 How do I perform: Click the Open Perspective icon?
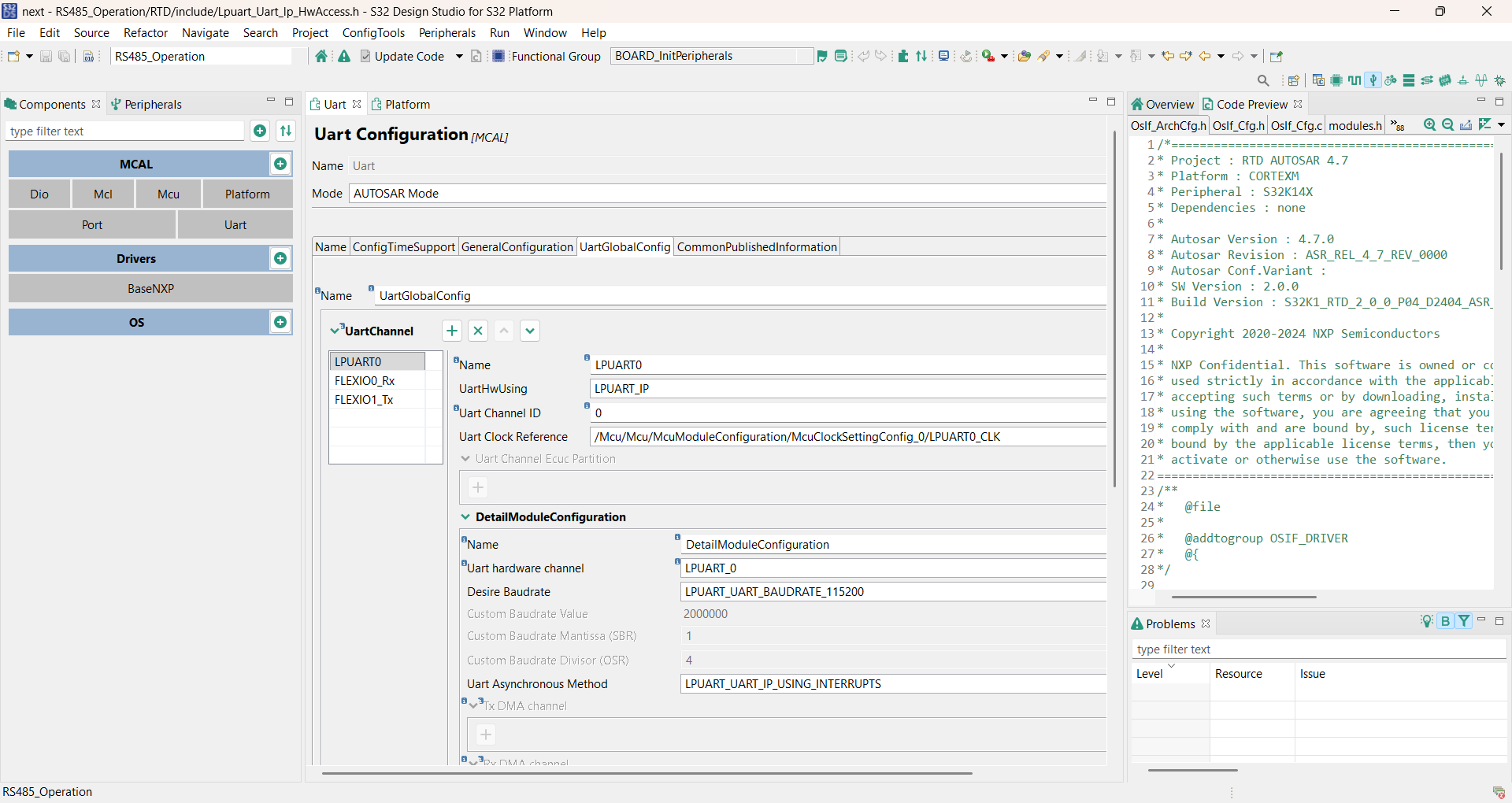point(1293,80)
